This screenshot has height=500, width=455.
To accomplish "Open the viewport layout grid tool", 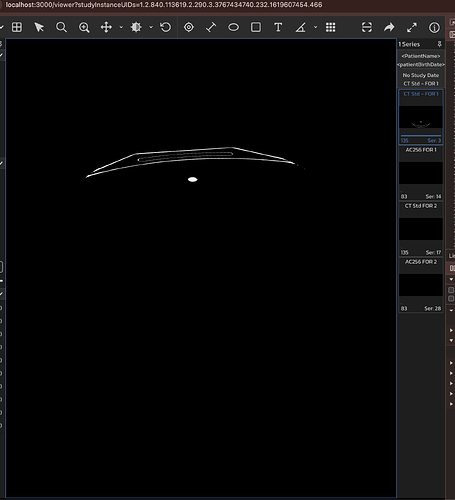I will [x=17, y=27].
